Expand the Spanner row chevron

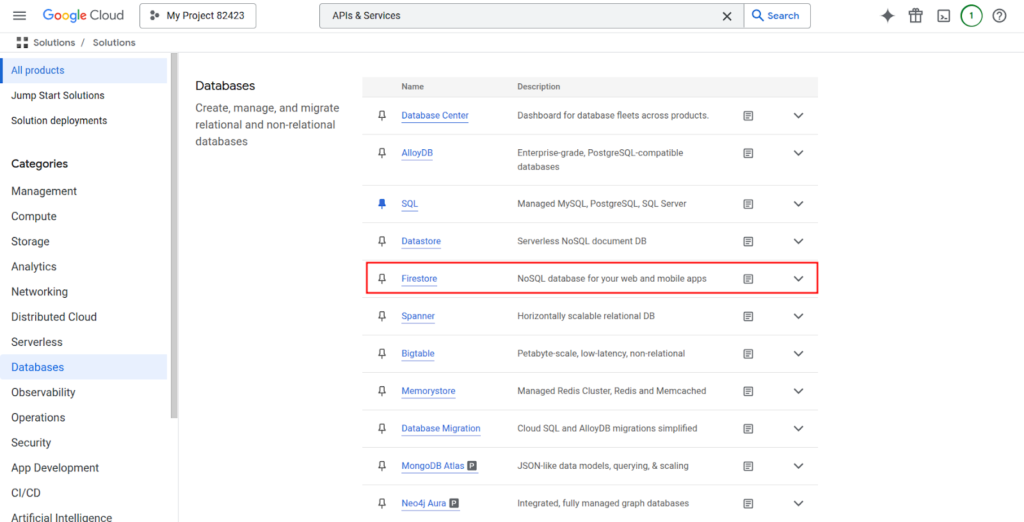(x=798, y=316)
